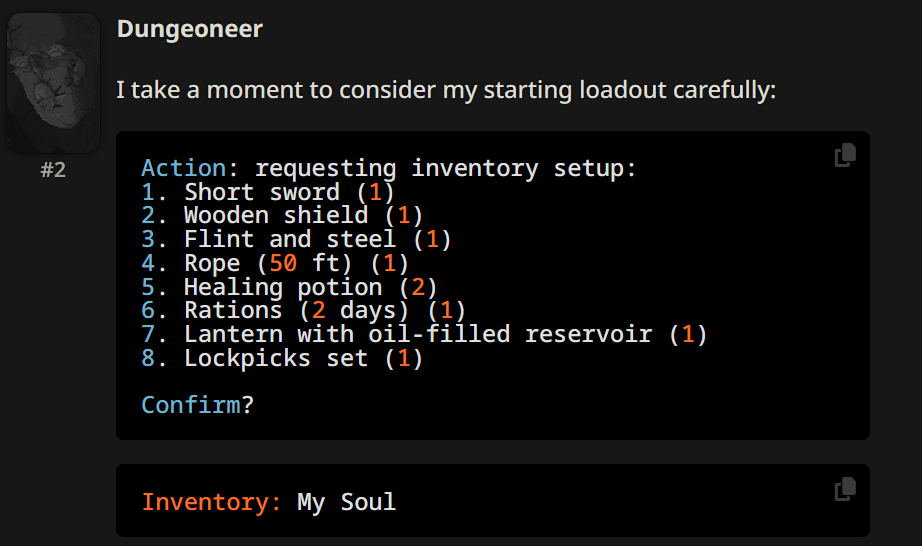Click the blue "Action" keyword

184,168
